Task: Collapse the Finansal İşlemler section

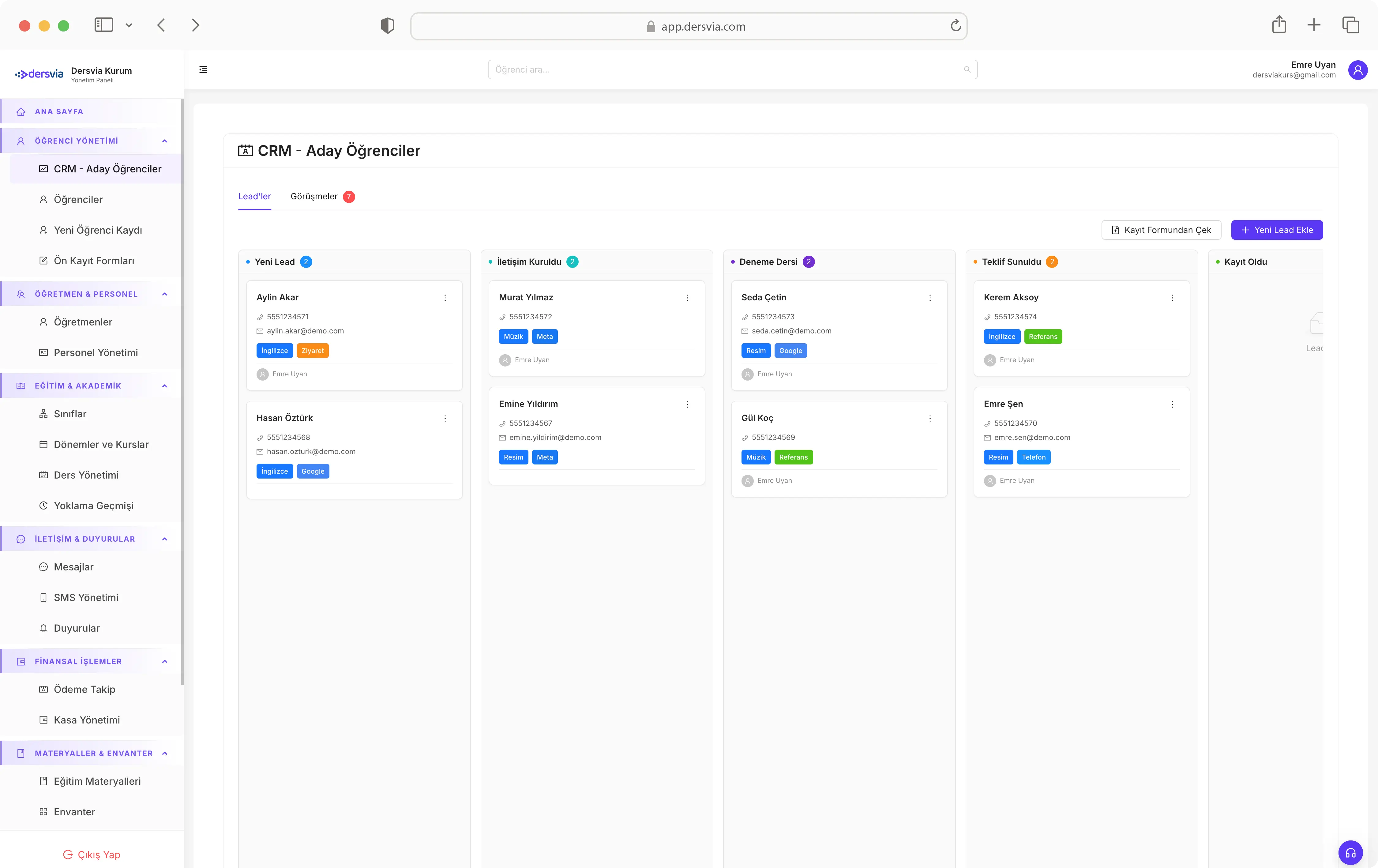Action: 165,661
